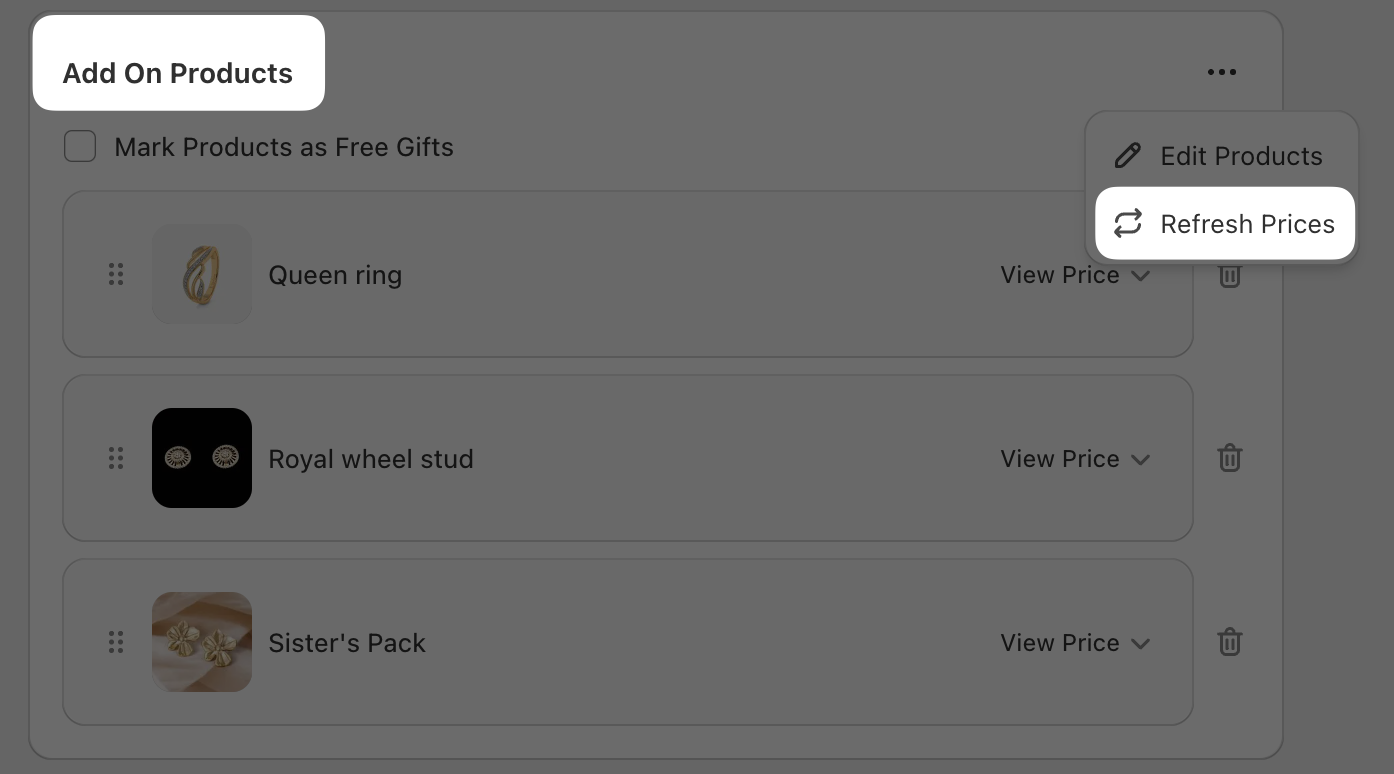The width and height of the screenshot is (1394, 774).
Task: Click the Royal wheel stud thumbnail
Action: [202, 458]
